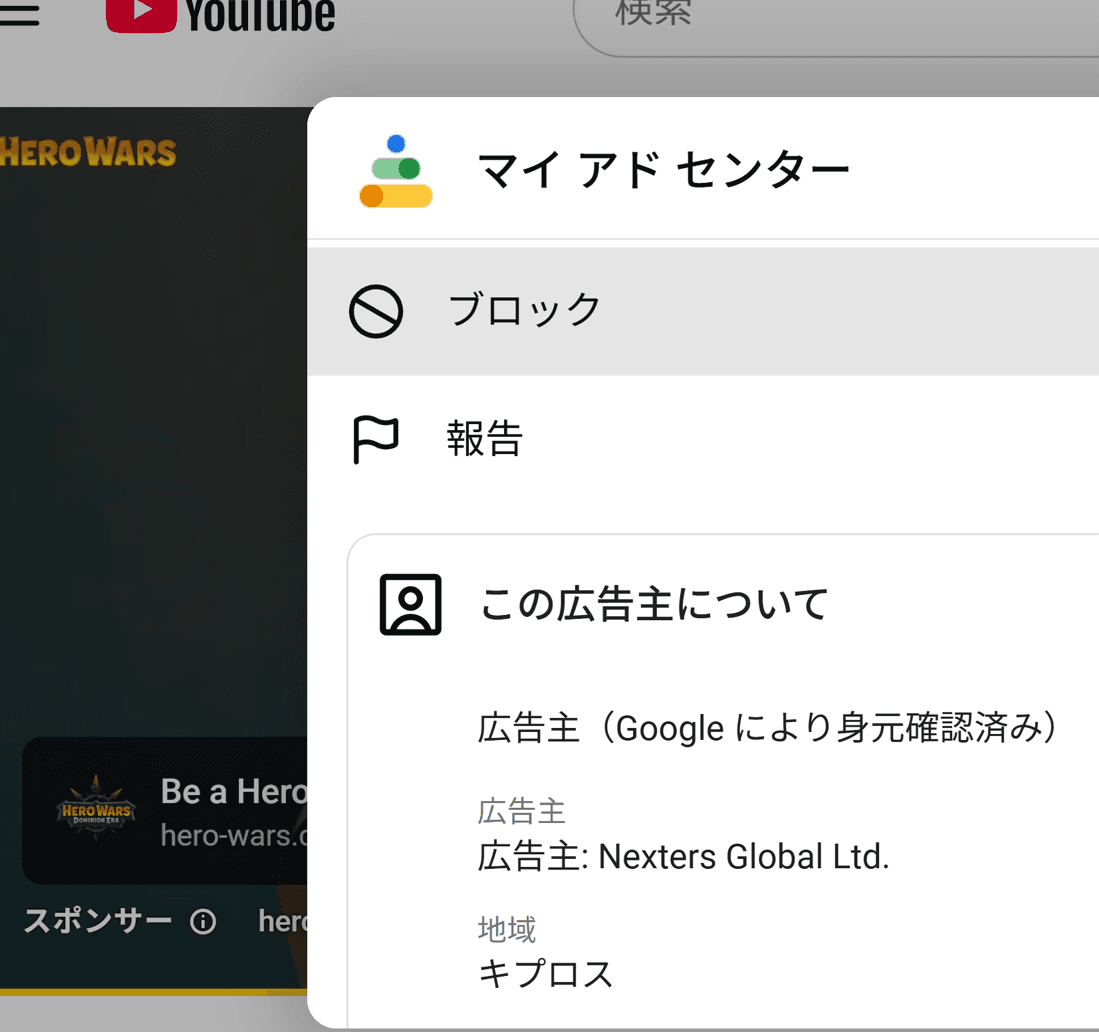Click the Google により身元確認済み text
Image resolution: width=1099 pixels, height=1032 pixels.
click(x=828, y=728)
